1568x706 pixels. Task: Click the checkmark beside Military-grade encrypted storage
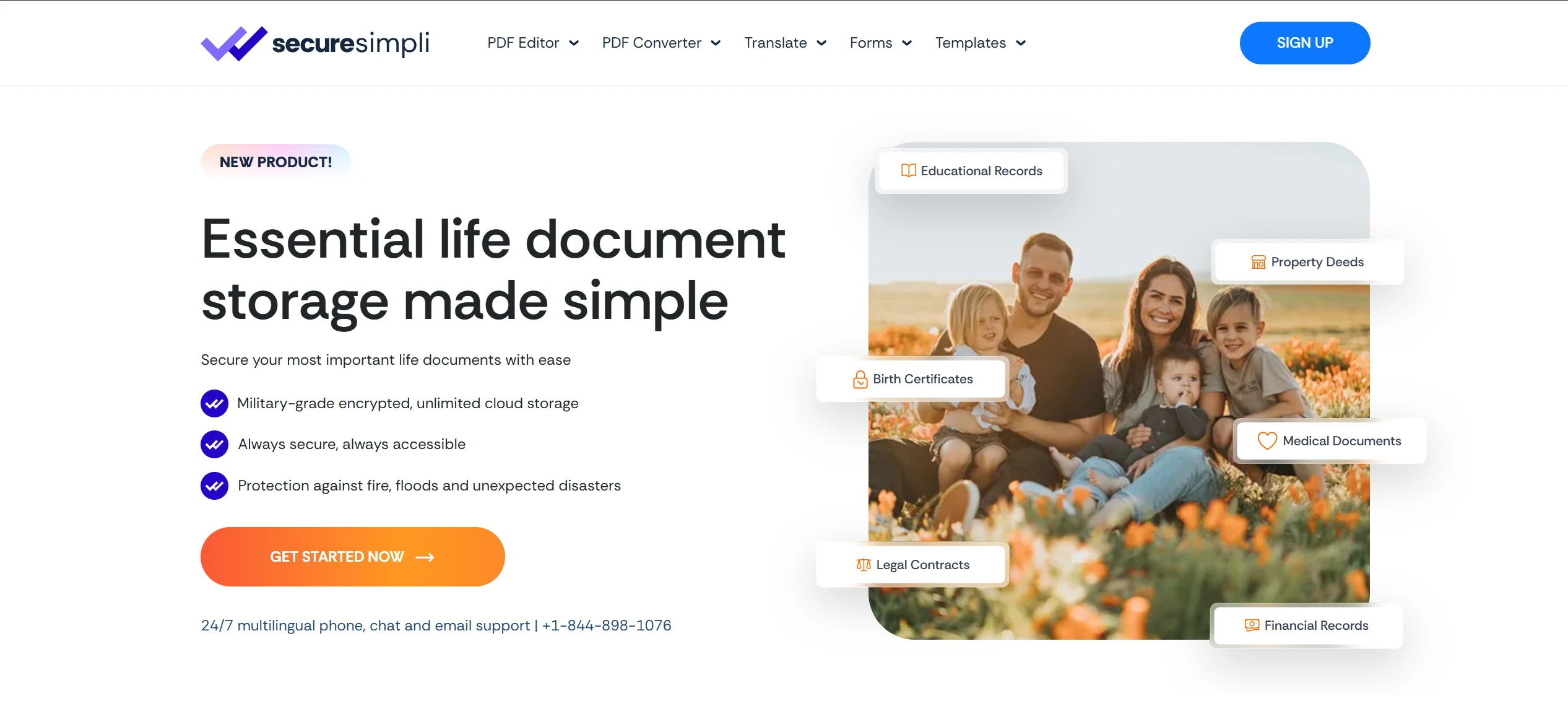coord(214,404)
